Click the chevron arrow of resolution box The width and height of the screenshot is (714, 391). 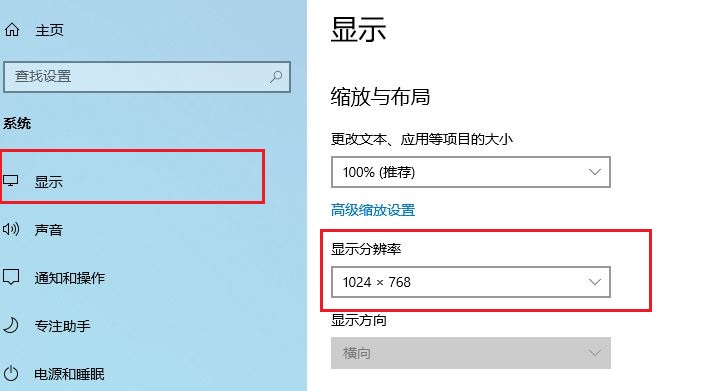click(594, 282)
